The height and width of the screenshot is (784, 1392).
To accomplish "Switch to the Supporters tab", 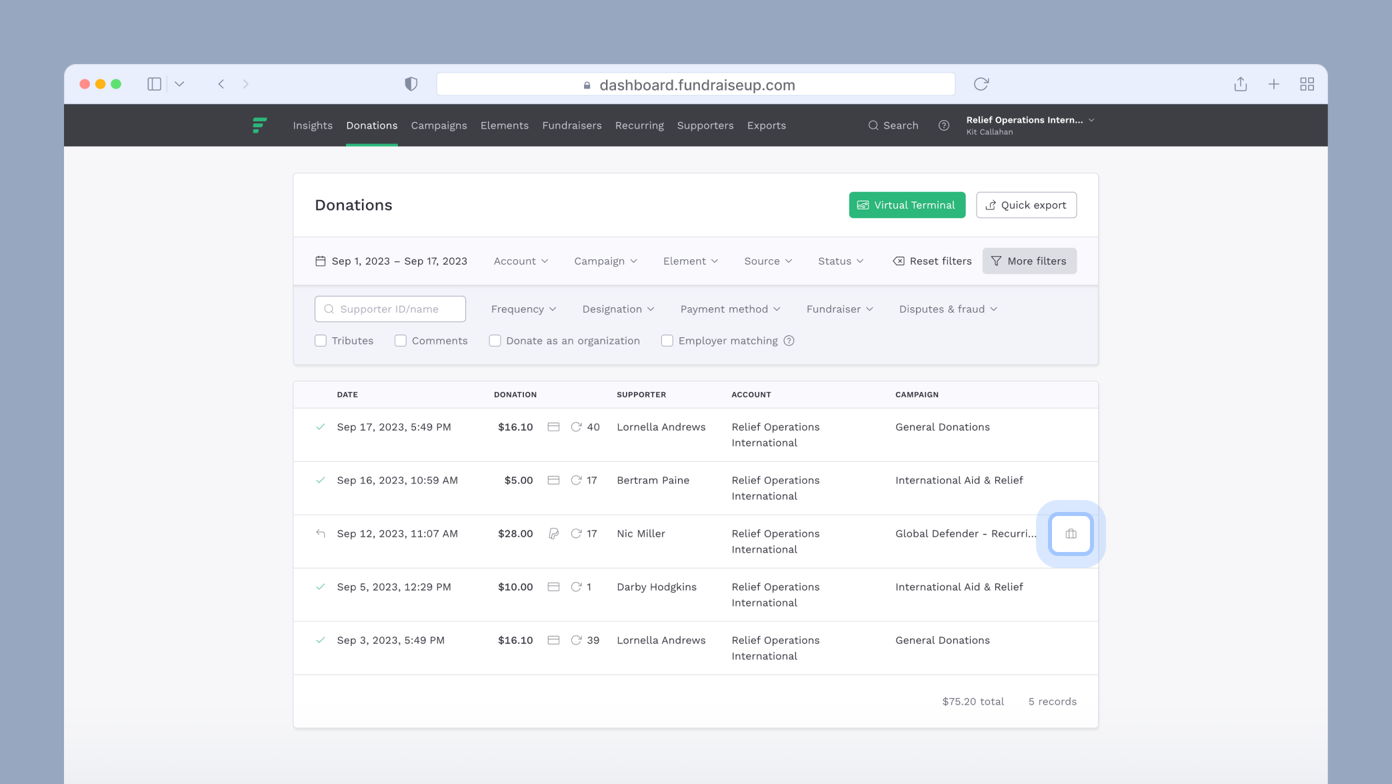I will pyautogui.click(x=705, y=125).
